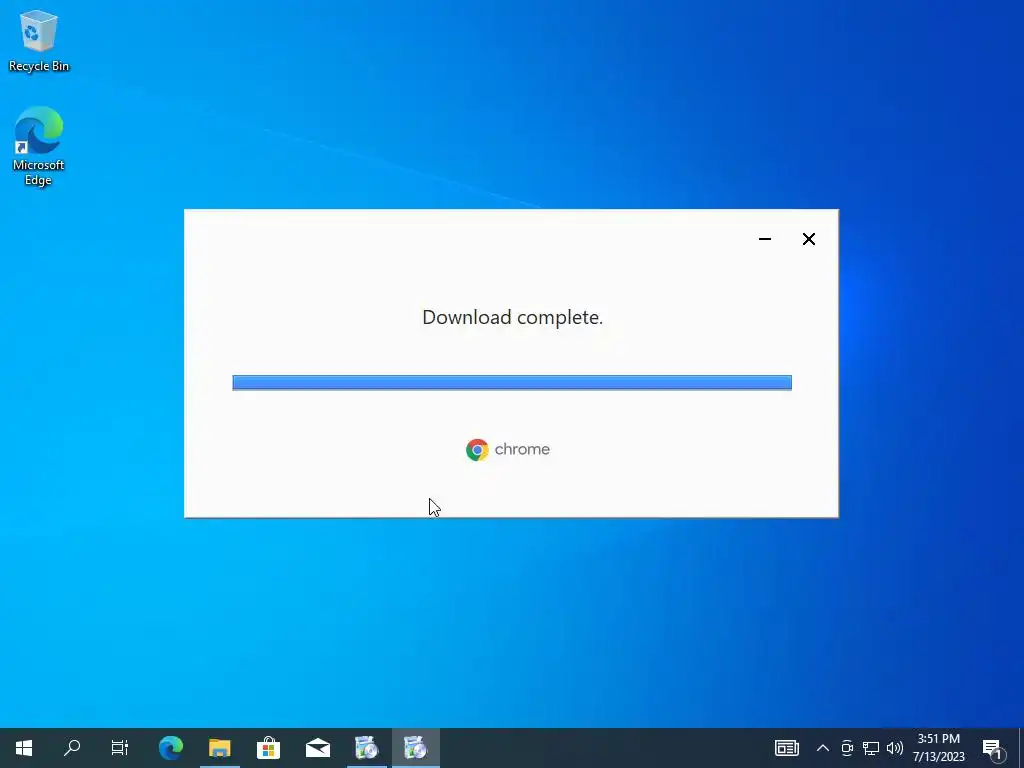1024x768 pixels.
Task: Switch to first installer taskbar item
Action: (366, 748)
